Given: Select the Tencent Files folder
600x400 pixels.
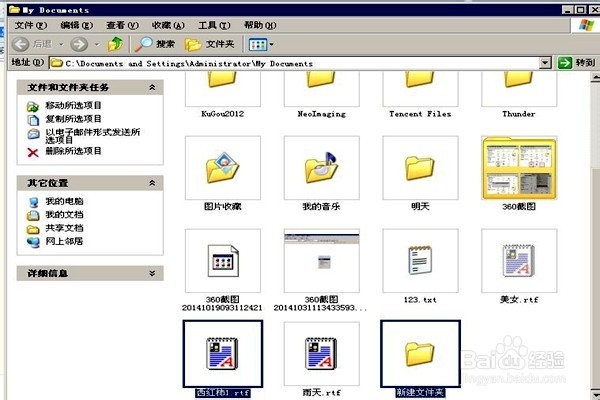Looking at the screenshot, I should (x=420, y=94).
